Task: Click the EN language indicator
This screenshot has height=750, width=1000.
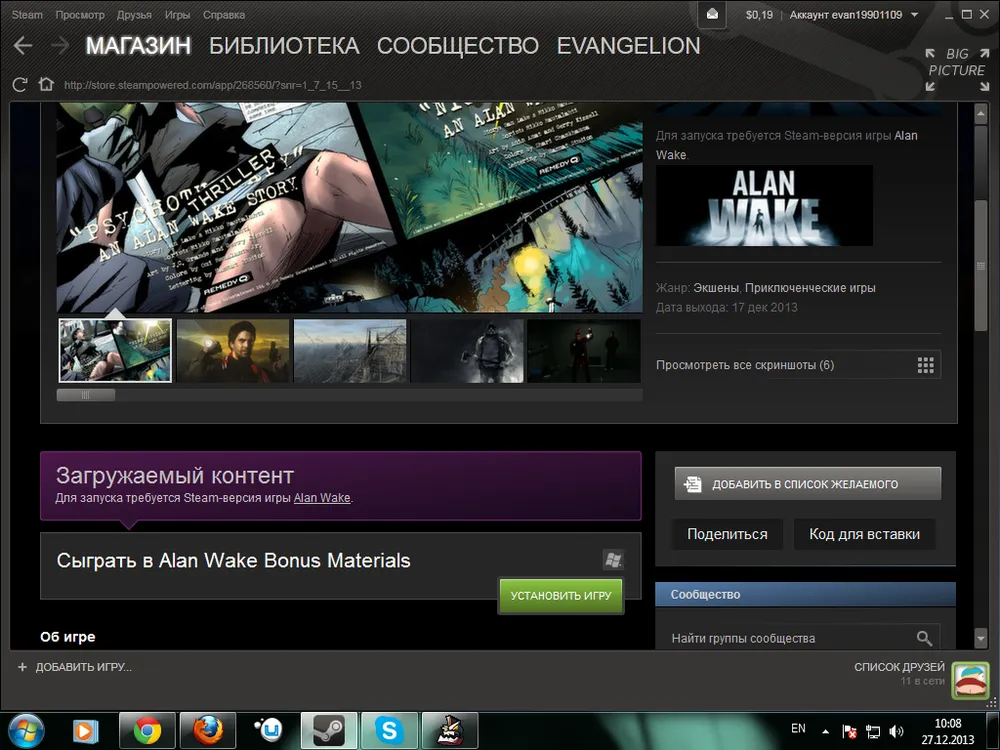Action: pyautogui.click(x=798, y=728)
